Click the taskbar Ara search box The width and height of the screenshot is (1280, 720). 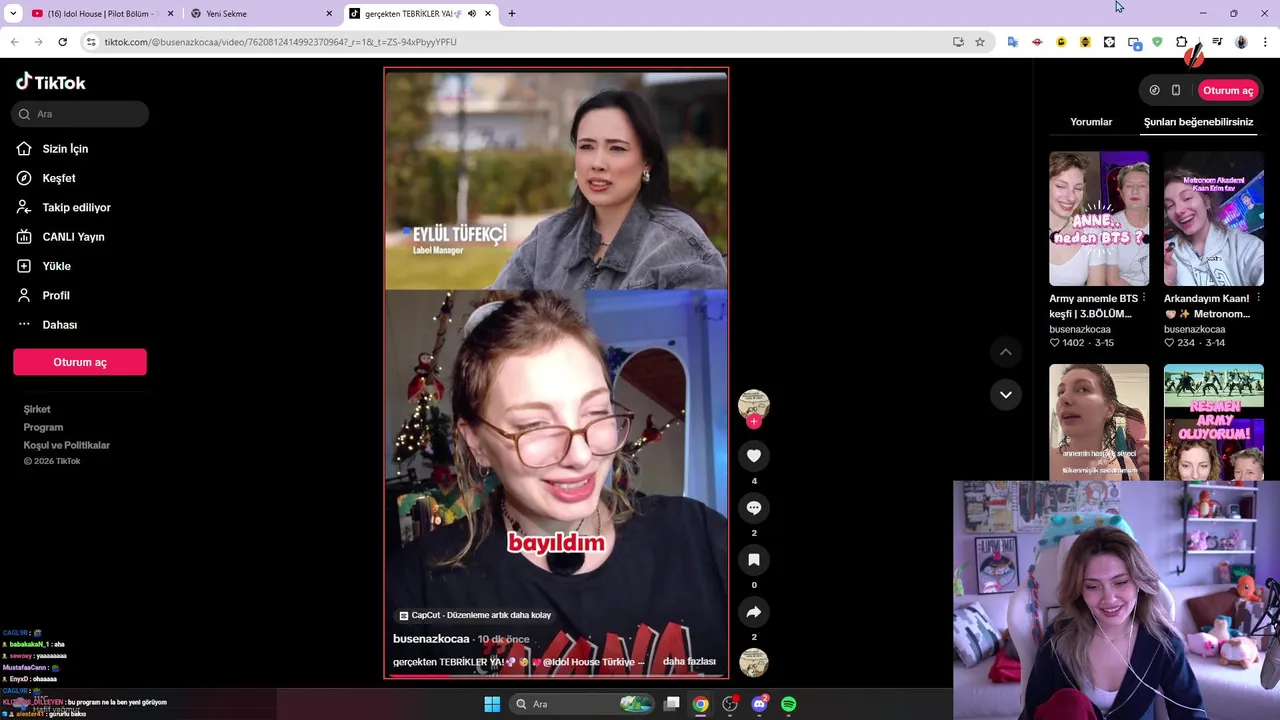tap(584, 704)
